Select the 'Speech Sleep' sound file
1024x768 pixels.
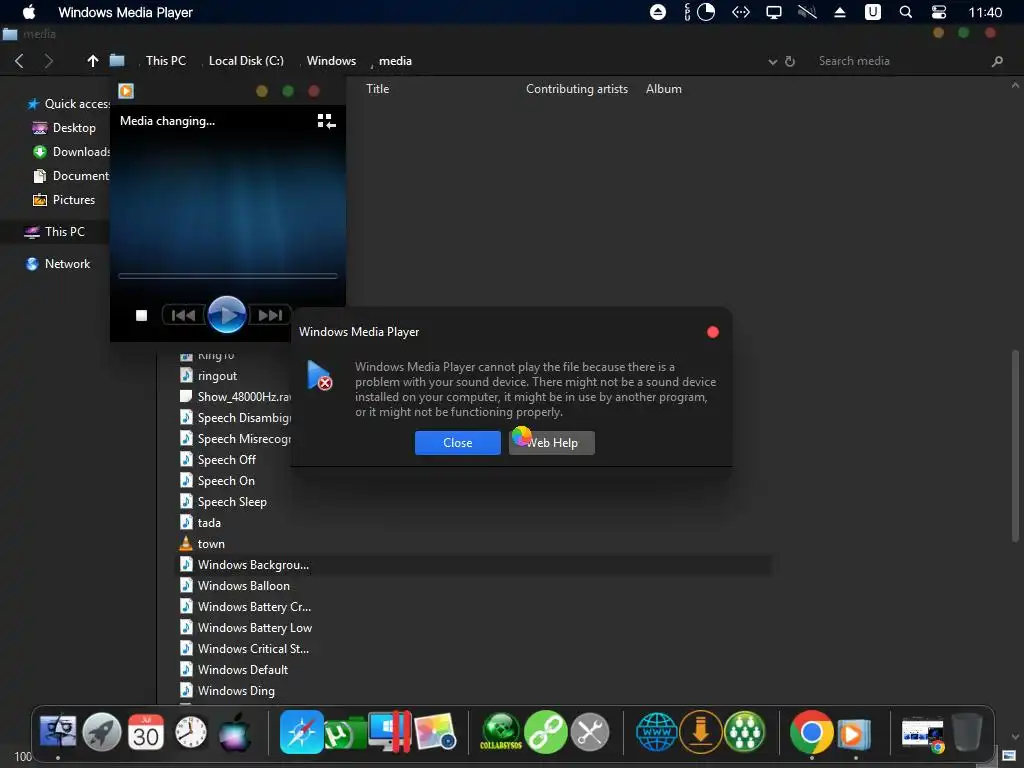coord(223,502)
